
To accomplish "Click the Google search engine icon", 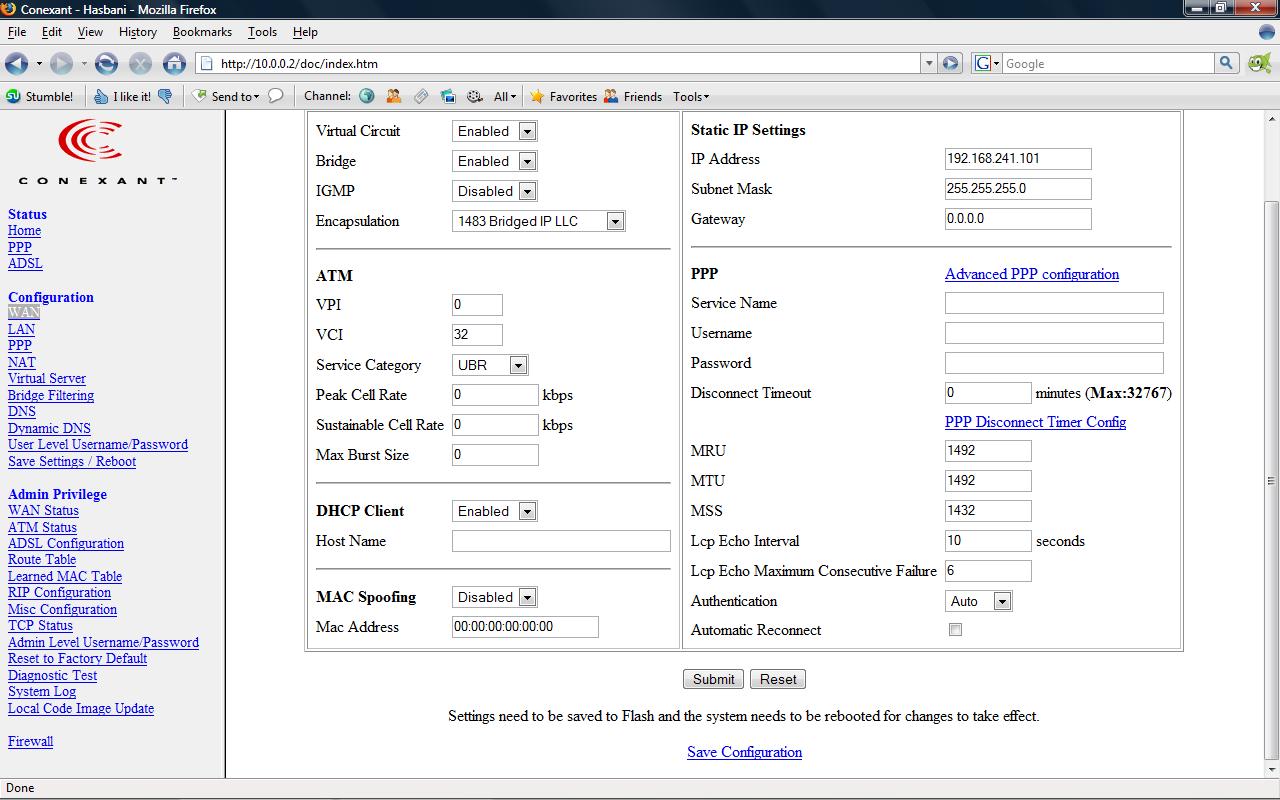I will (x=987, y=63).
